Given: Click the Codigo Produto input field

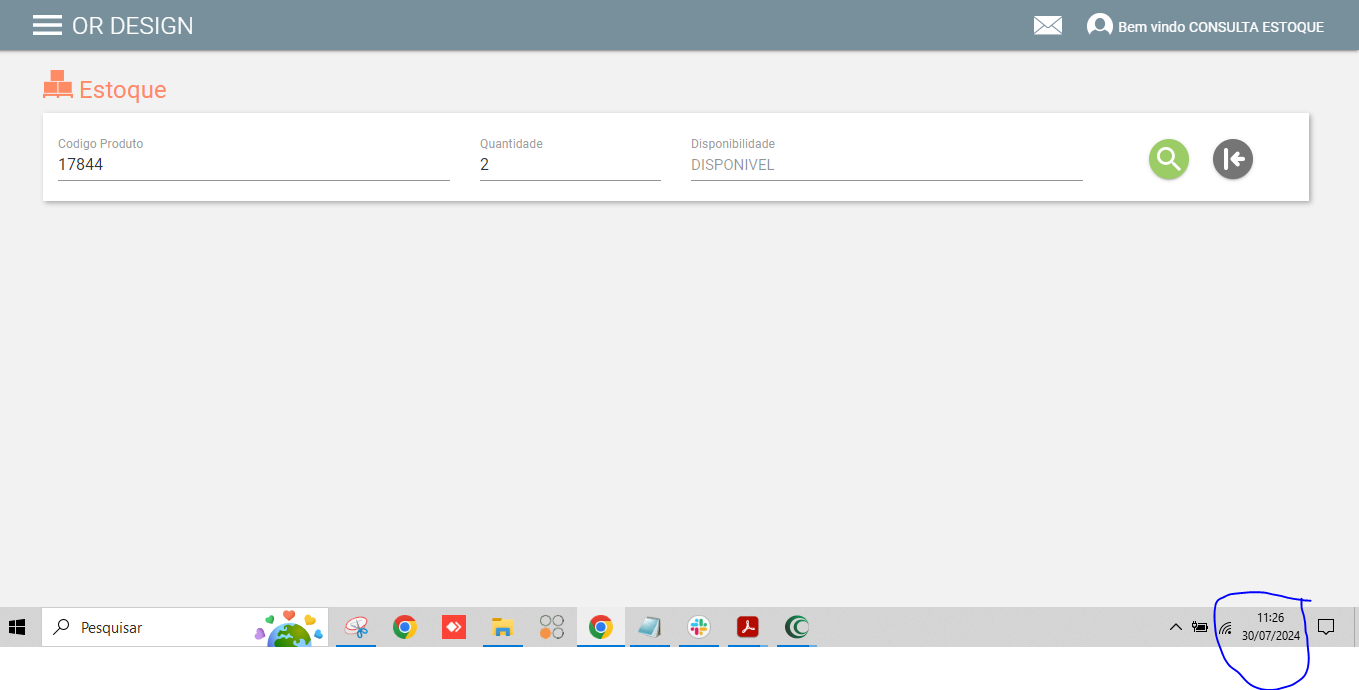Looking at the screenshot, I should coord(253,165).
